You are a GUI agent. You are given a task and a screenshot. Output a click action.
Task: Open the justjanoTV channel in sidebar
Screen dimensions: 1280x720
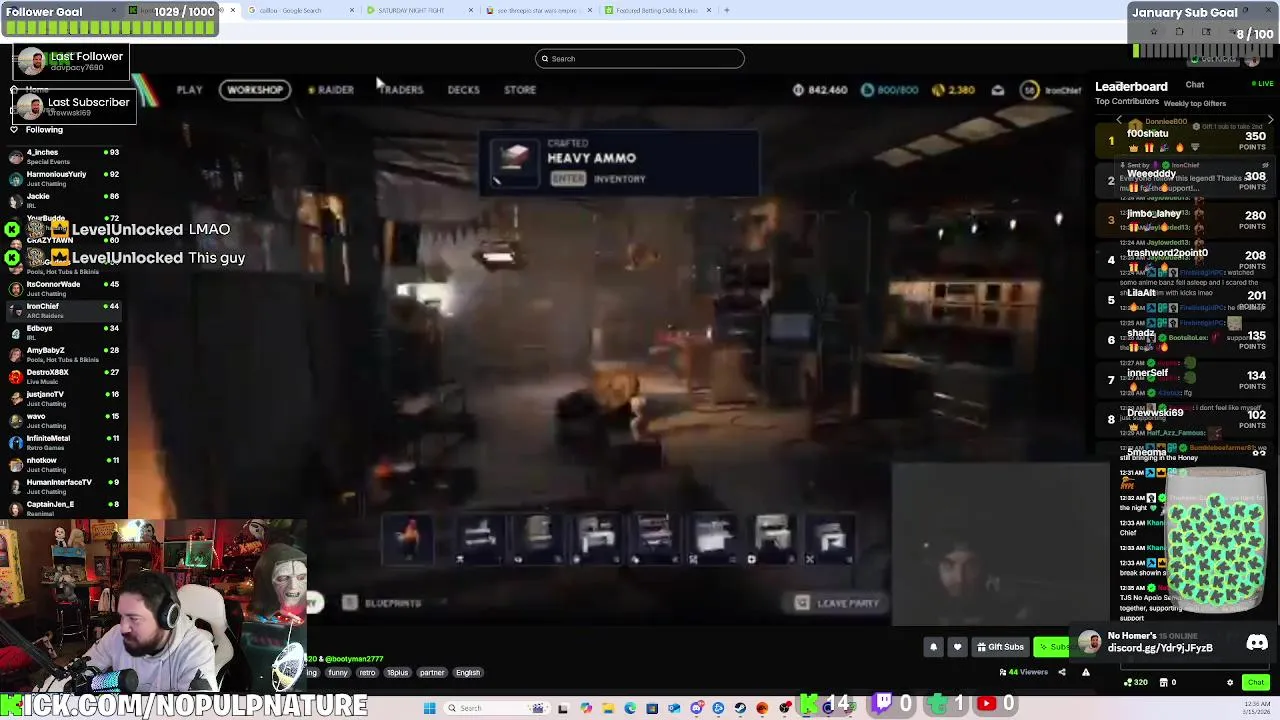64,398
